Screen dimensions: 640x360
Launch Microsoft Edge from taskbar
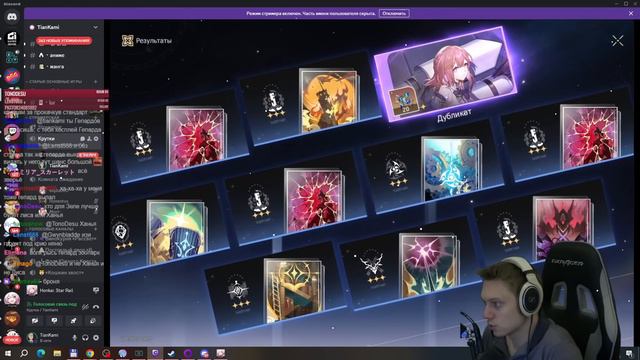coord(41,353)
